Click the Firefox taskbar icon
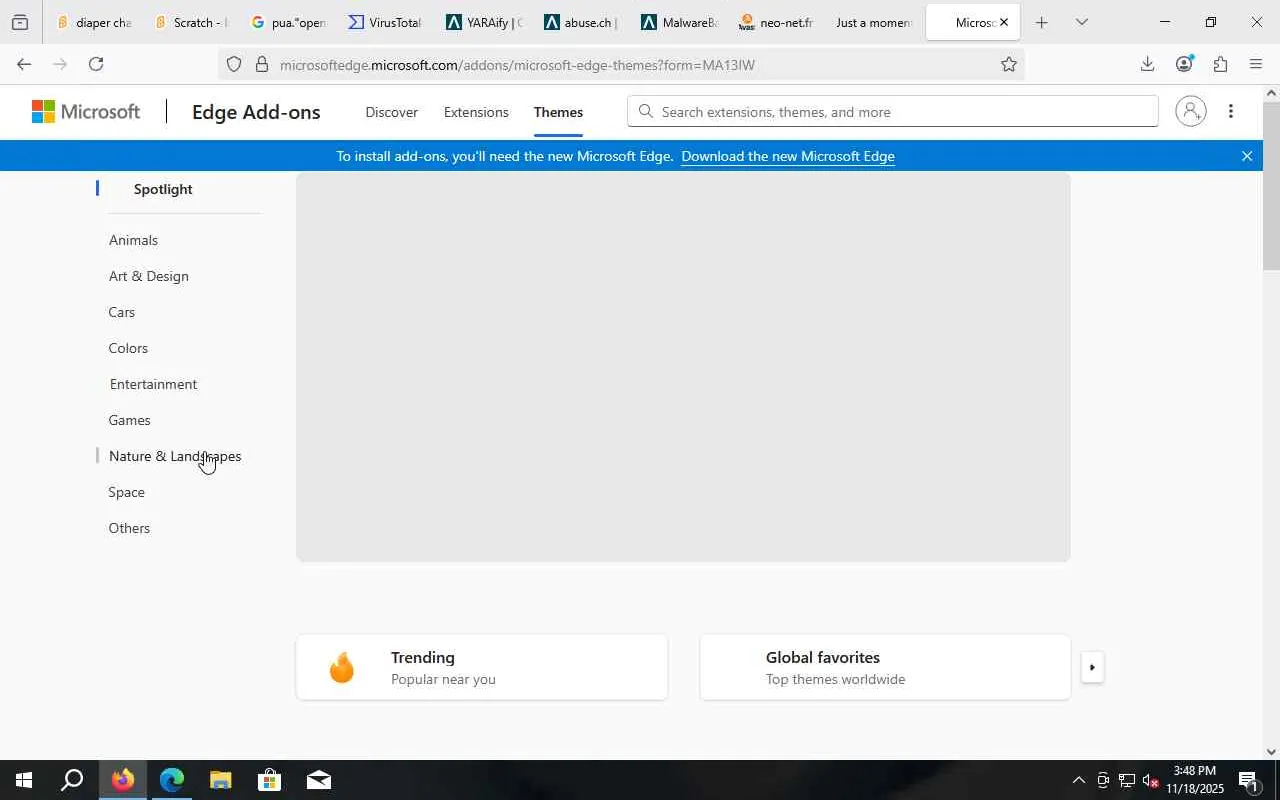 (x=123, y=780)
